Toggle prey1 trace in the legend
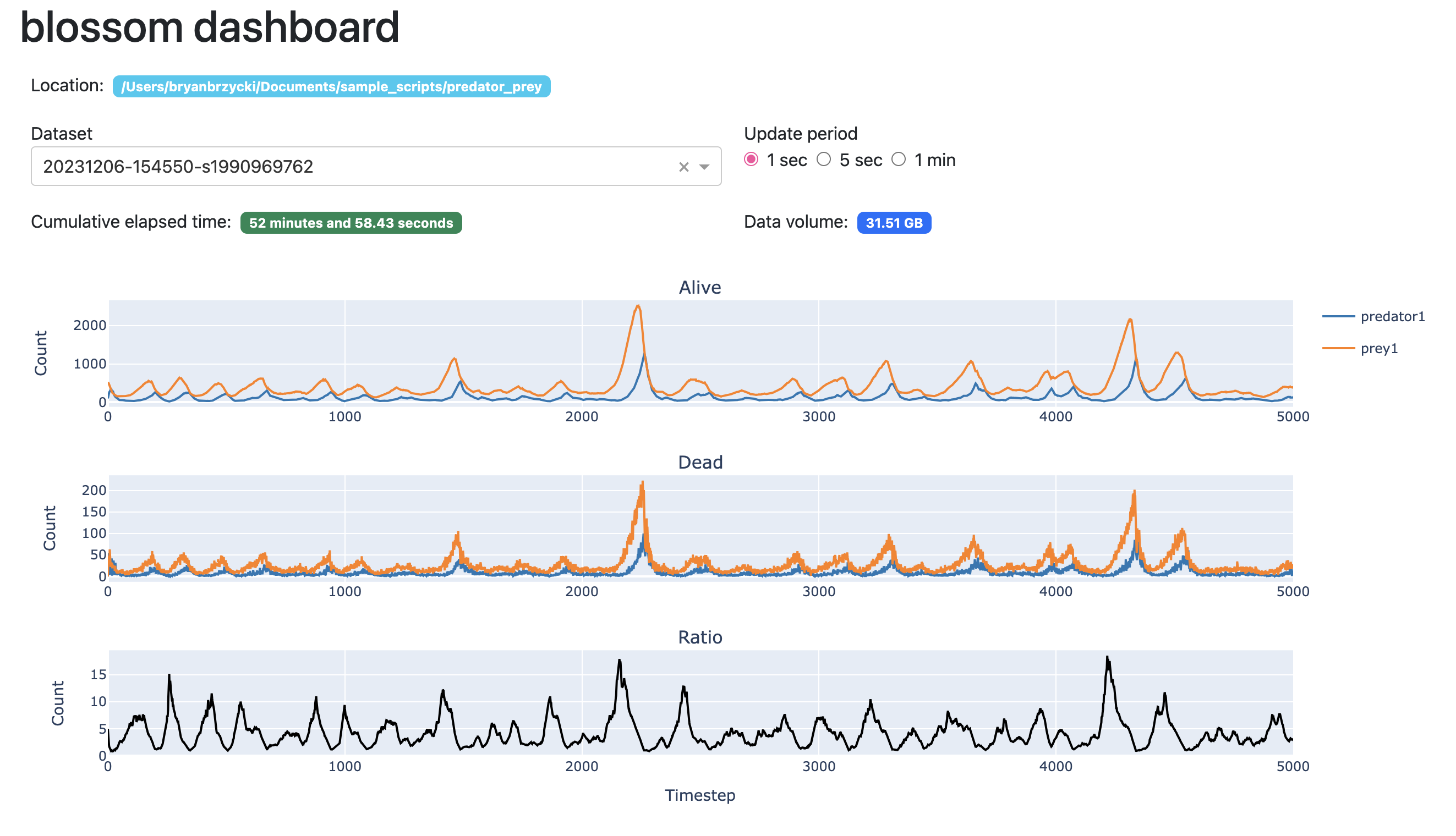Image resolution: width=1456 pixels, height=836 pixels. (1378, 349)
